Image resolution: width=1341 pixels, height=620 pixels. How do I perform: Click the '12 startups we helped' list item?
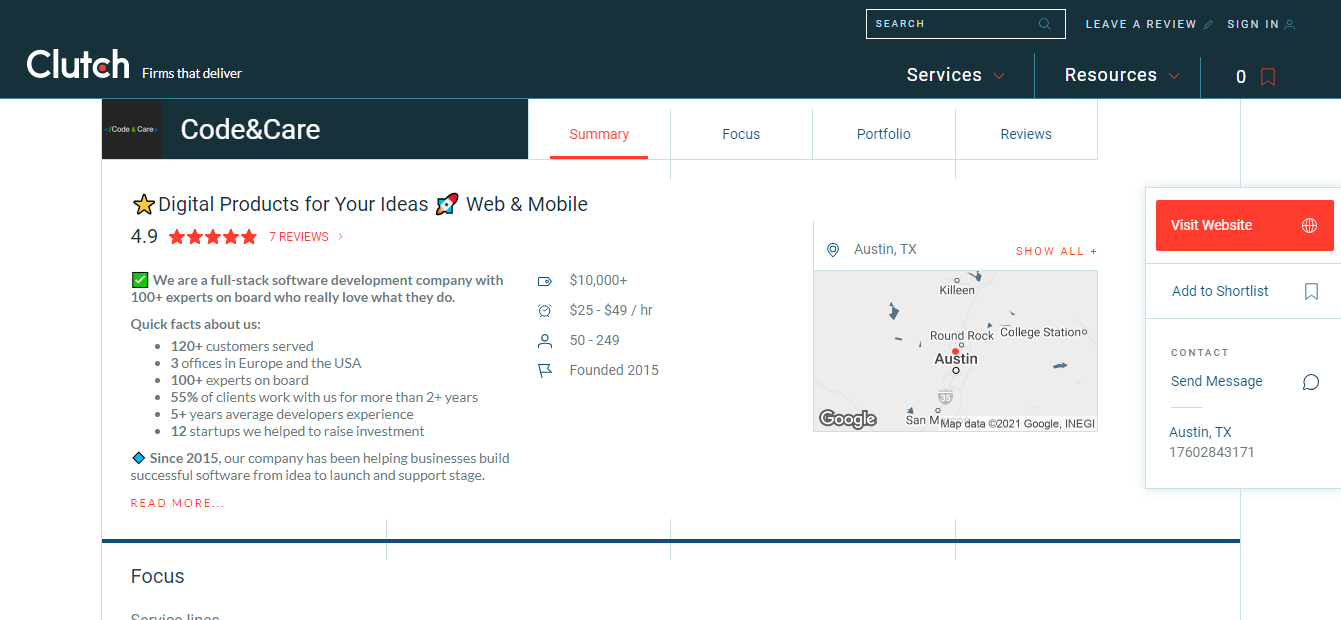[x=298, y=431]
